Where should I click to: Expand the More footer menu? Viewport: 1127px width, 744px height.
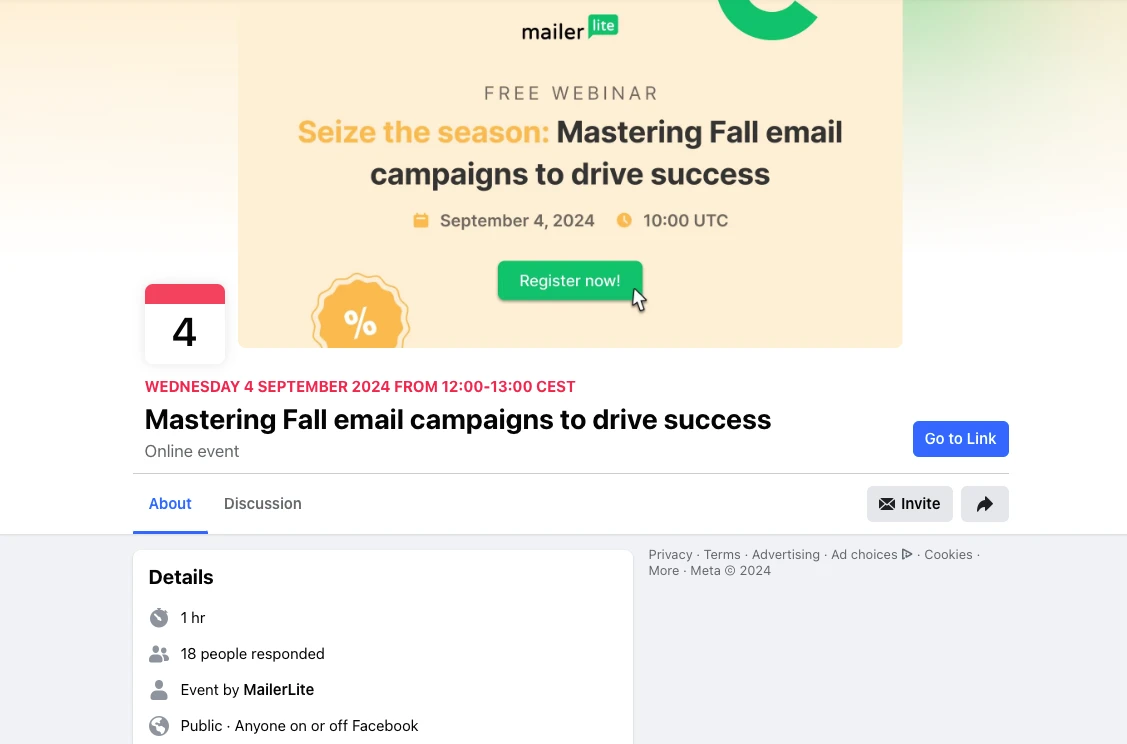click(663, 571)
